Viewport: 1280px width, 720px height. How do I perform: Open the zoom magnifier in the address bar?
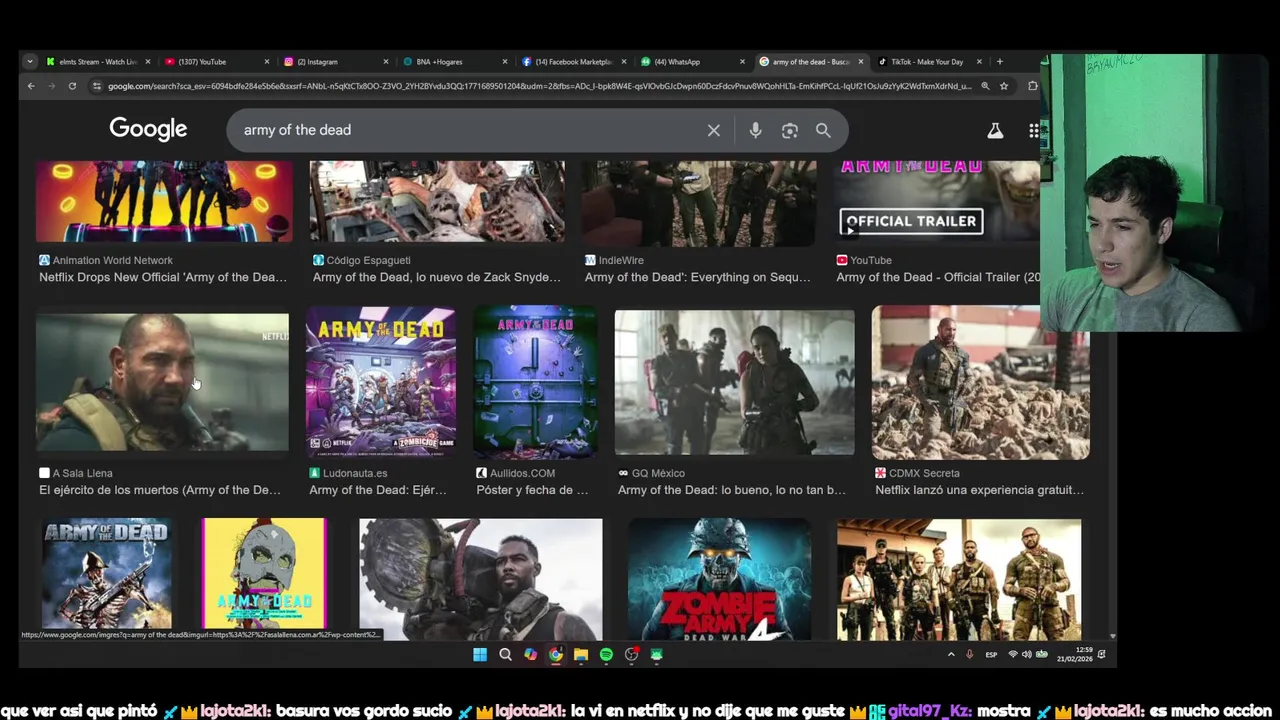(x=985, y=86)
